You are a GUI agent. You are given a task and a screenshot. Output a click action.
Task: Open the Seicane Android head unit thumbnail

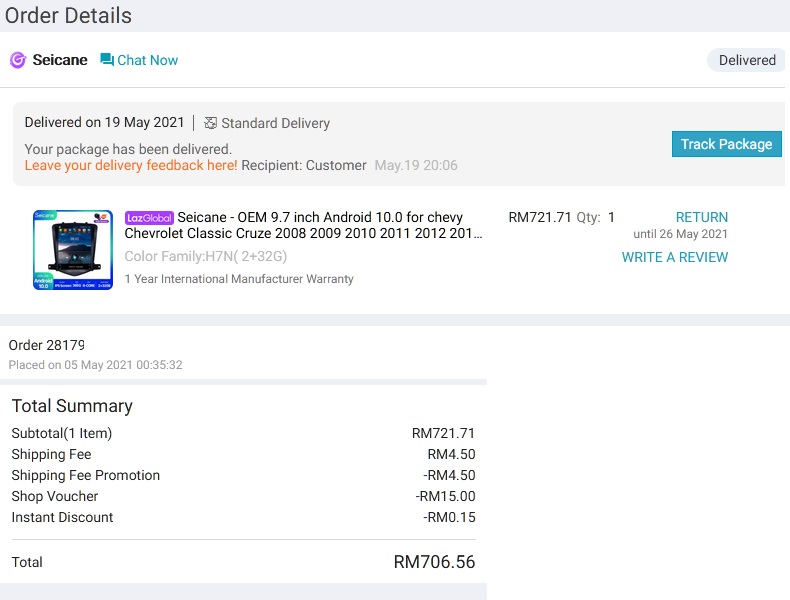pos(73,250)
